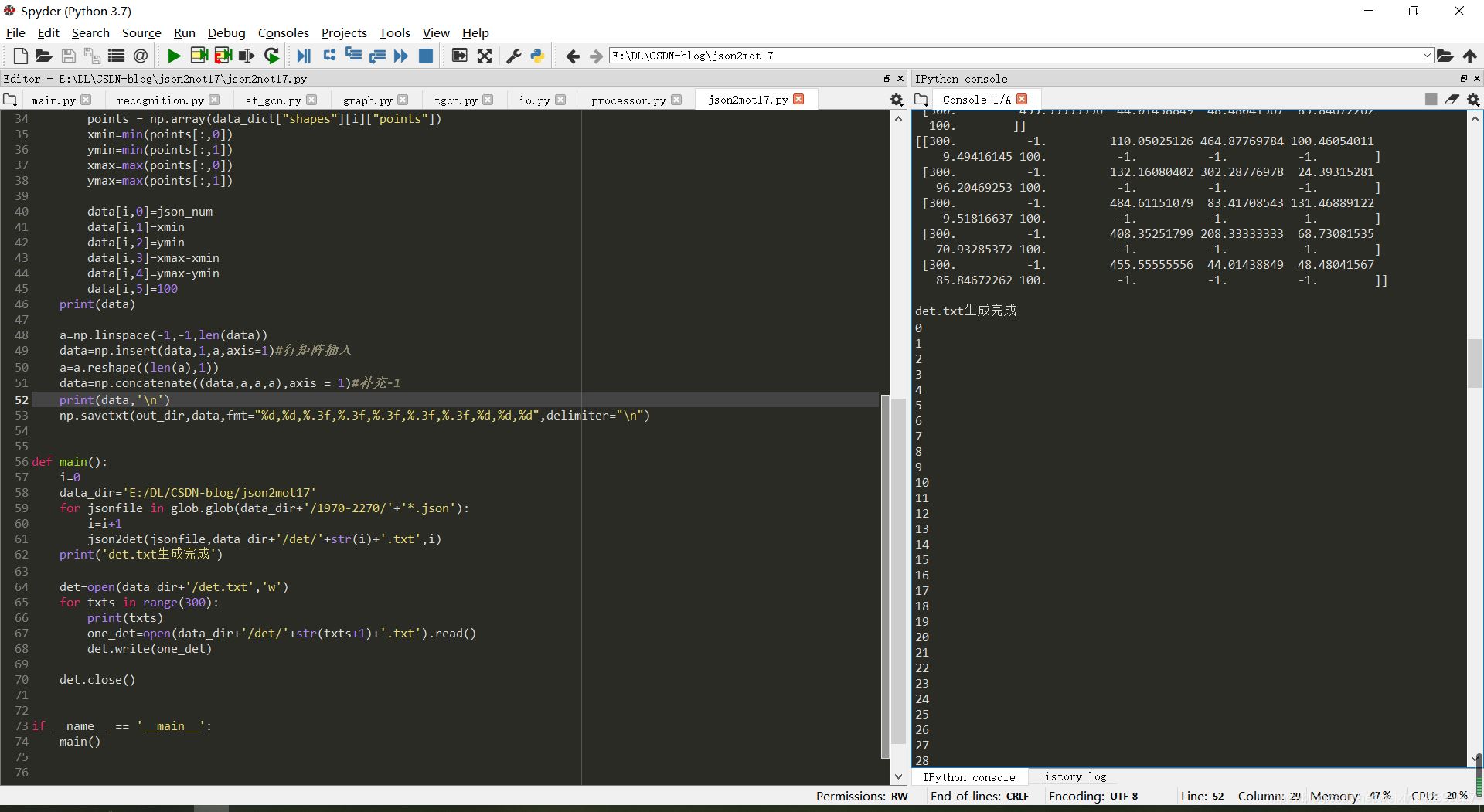Switch to the History log tab
The image size is (1484, 812).
[1071, 777]
